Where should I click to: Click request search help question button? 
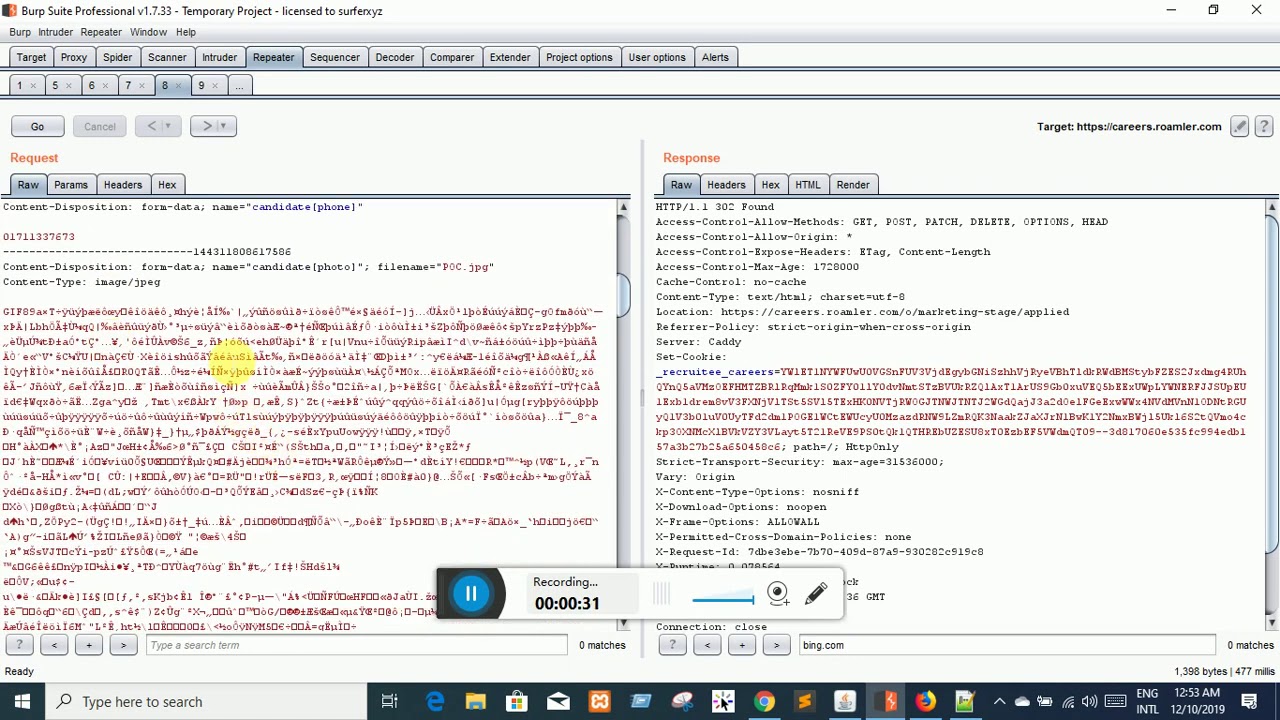coord(19,645)
